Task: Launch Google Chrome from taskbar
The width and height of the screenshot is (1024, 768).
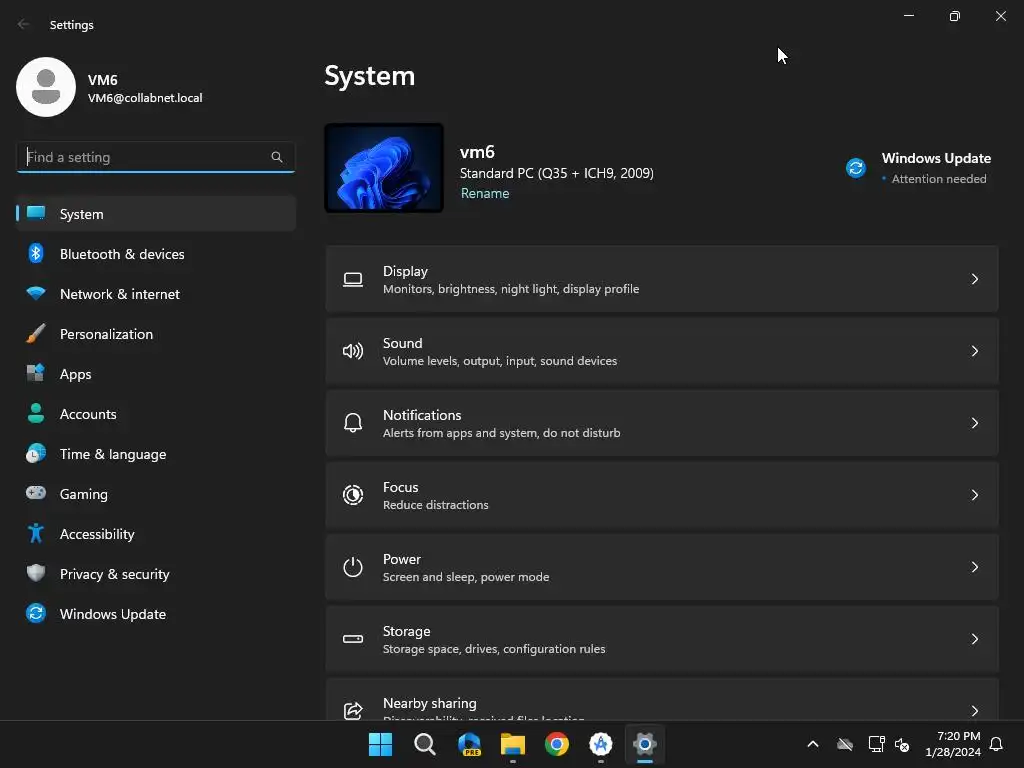Action: tap(556, 744)
